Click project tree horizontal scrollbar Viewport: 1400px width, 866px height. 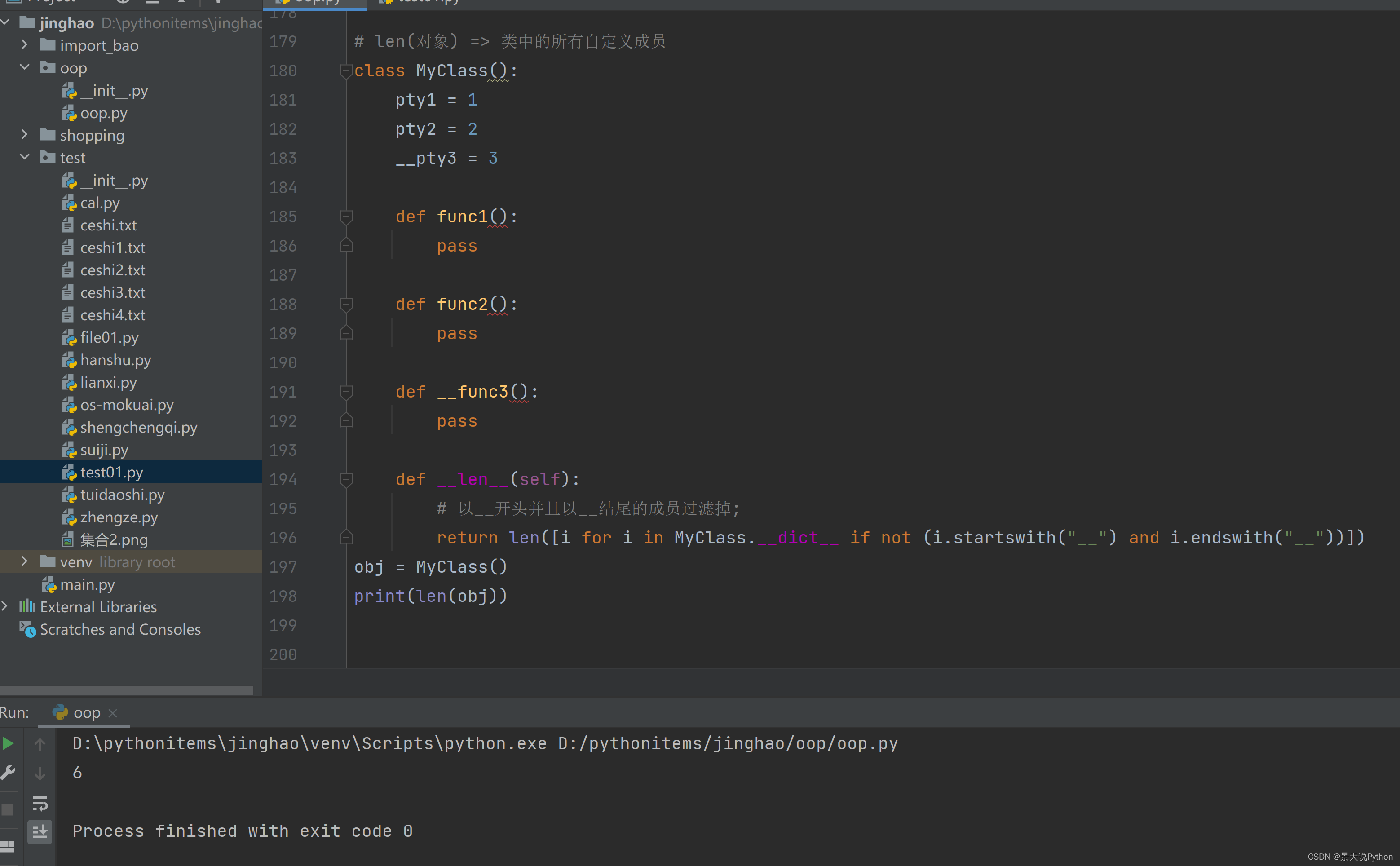pos(127,691)
